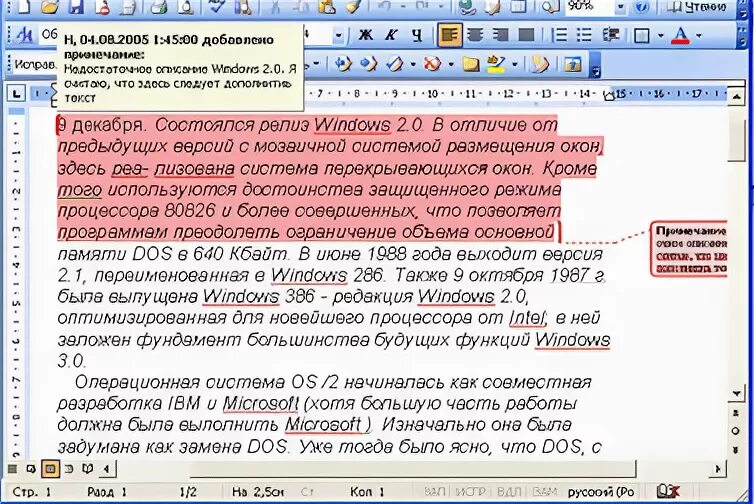This screenshot has width=754, height=504.
Task: Undo the last action
Action: 385,6
